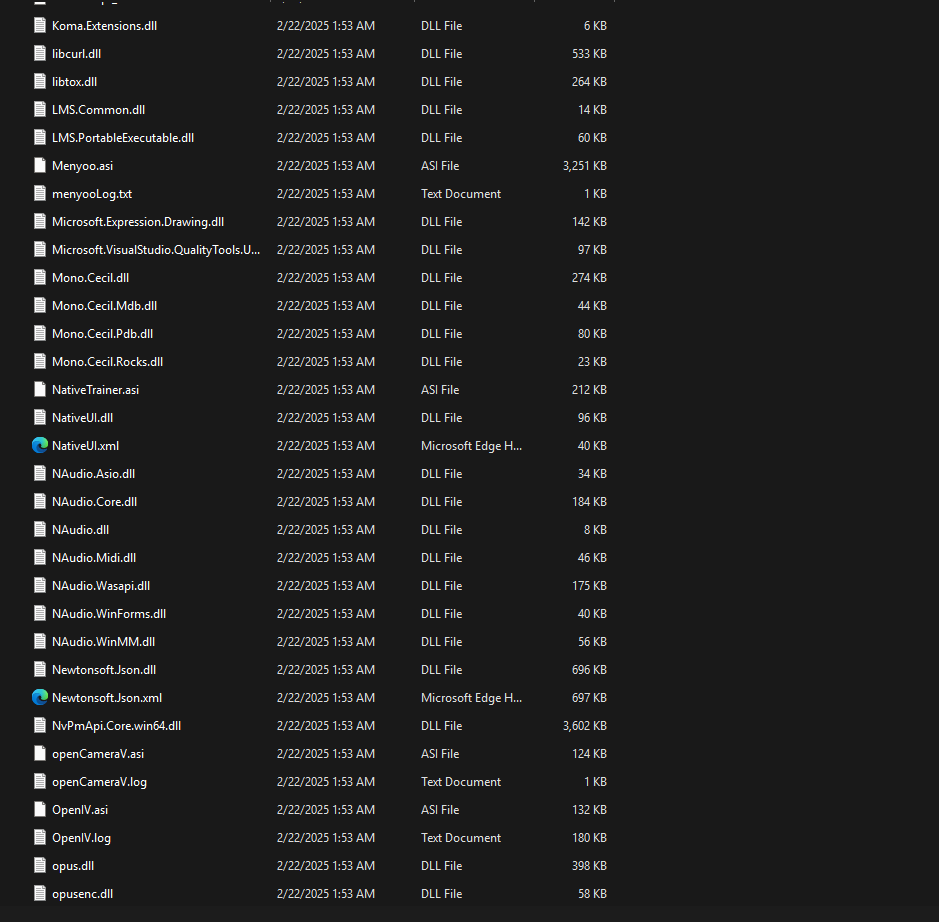Click the libcurl.dll file icon
The width and height of the screenshot is (939, 922).
(x=40, y=54)
